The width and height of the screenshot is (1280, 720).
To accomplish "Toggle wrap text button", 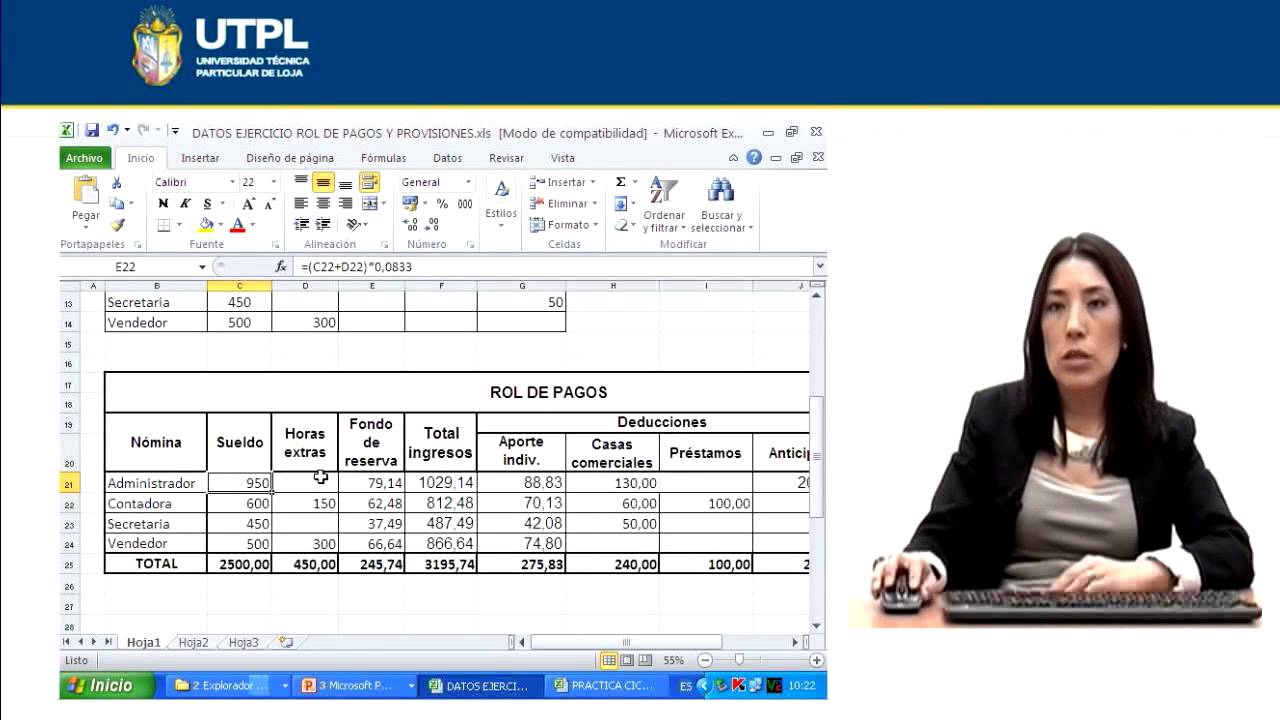I will 369,182.
